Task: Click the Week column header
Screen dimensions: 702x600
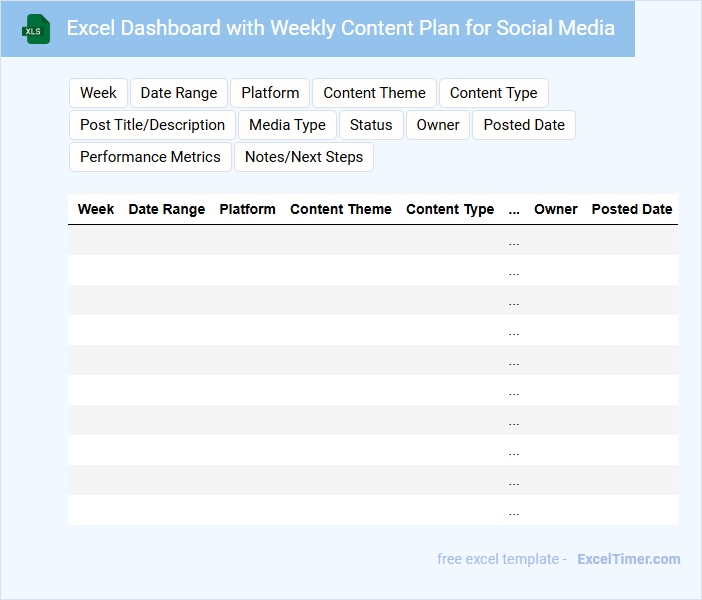Action: tap(96, 210)
